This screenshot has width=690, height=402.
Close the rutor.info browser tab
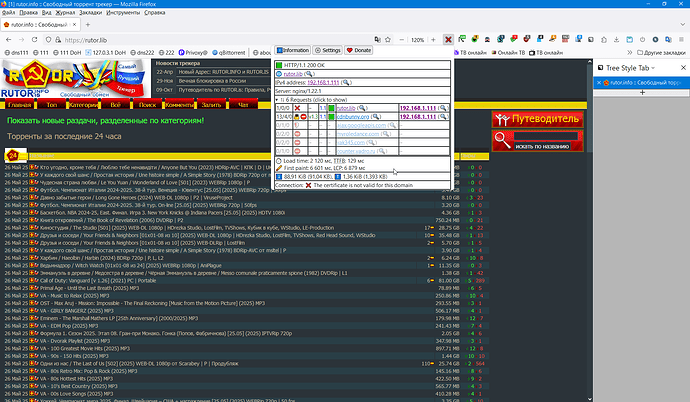pos(74,25)
